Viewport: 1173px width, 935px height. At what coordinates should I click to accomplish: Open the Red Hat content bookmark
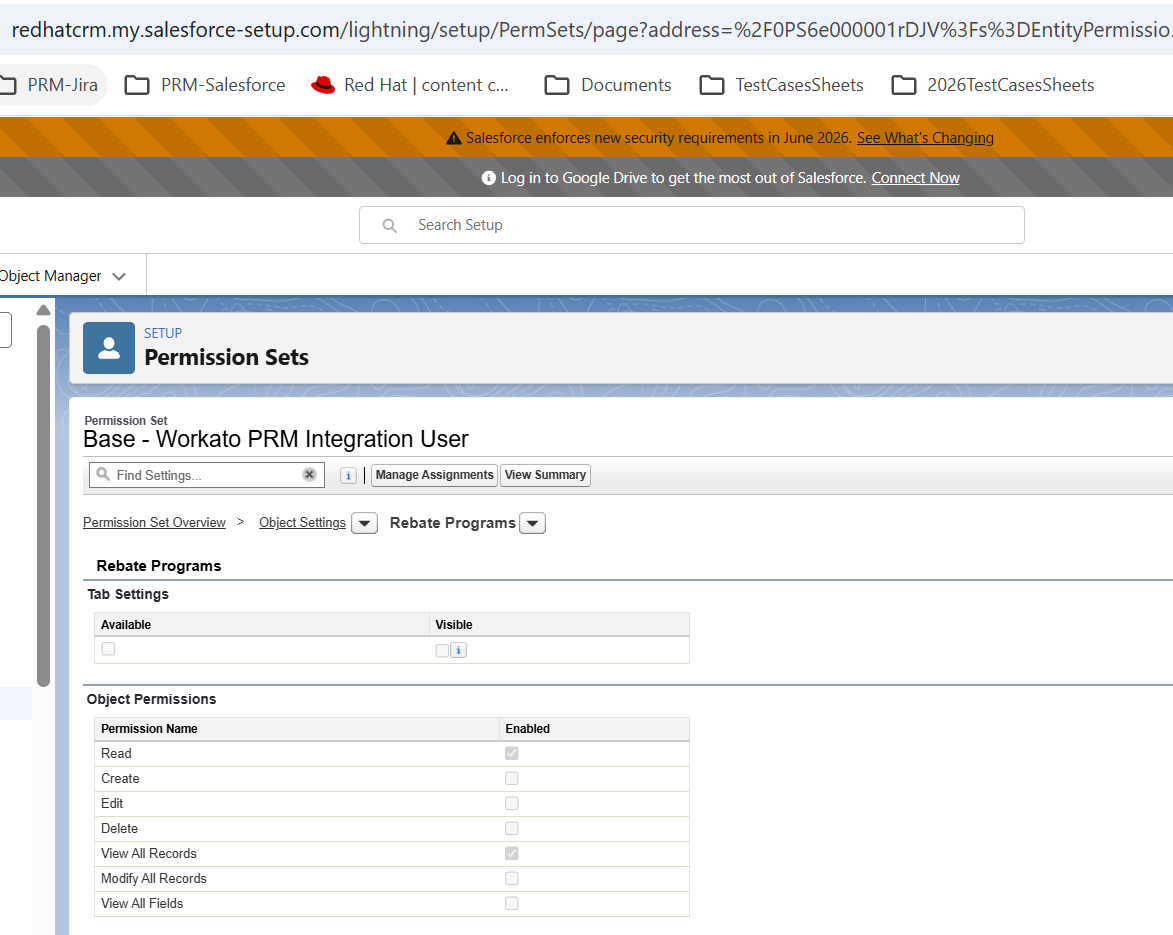[x=410, y=85]
